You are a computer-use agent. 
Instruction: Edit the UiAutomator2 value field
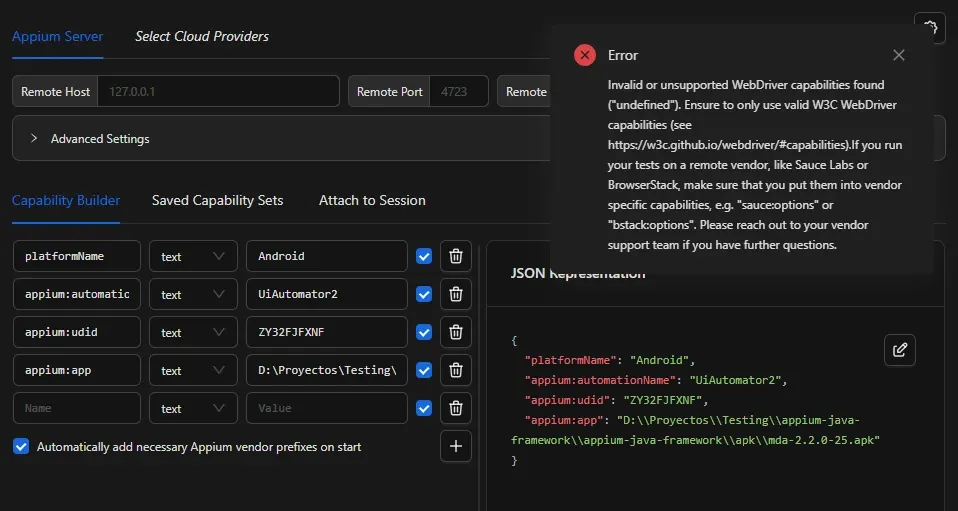(x=327, y=294)
